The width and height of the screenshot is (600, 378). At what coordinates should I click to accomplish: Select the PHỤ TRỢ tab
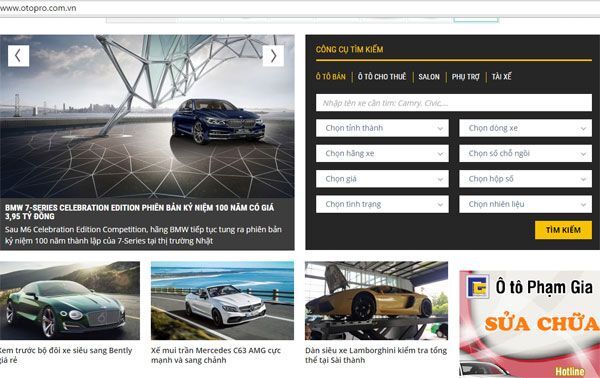[x=465, y=77]
